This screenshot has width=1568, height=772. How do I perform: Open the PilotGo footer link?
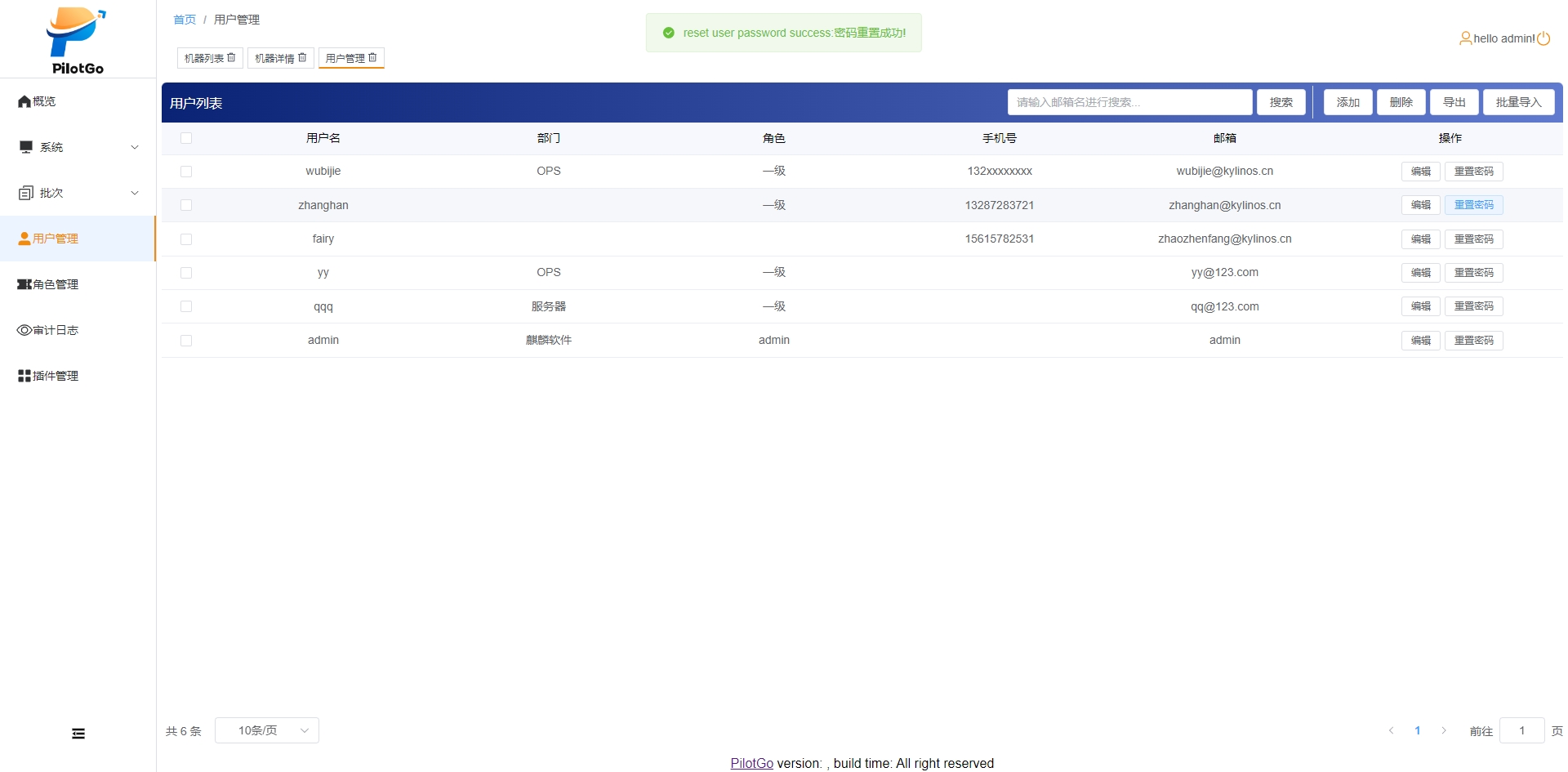click(x=751, y=763)
